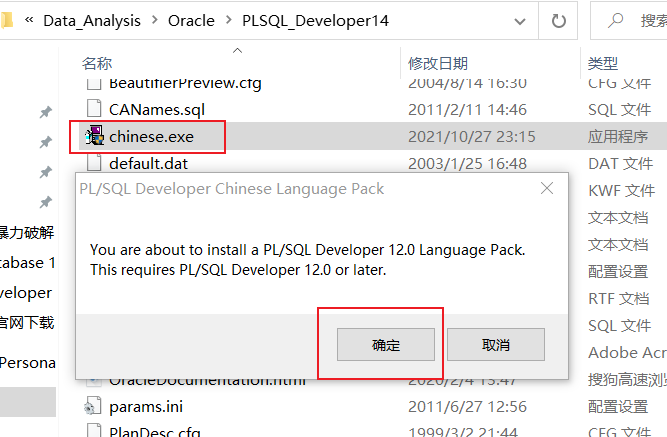The image size is (667, 437).
Task: Click the BeautifierPreview.cfg file name
Action: coord(185,83)
